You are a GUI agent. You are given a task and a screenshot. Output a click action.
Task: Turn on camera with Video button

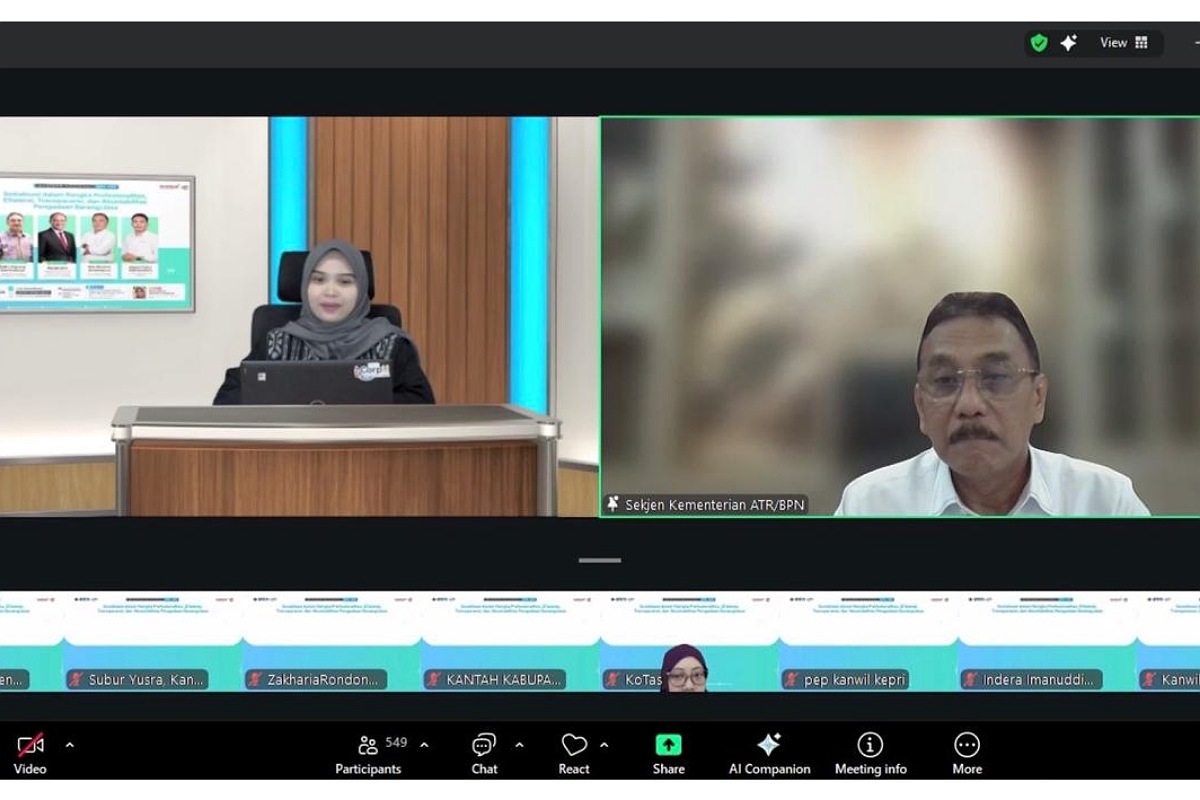pos(30,752)
